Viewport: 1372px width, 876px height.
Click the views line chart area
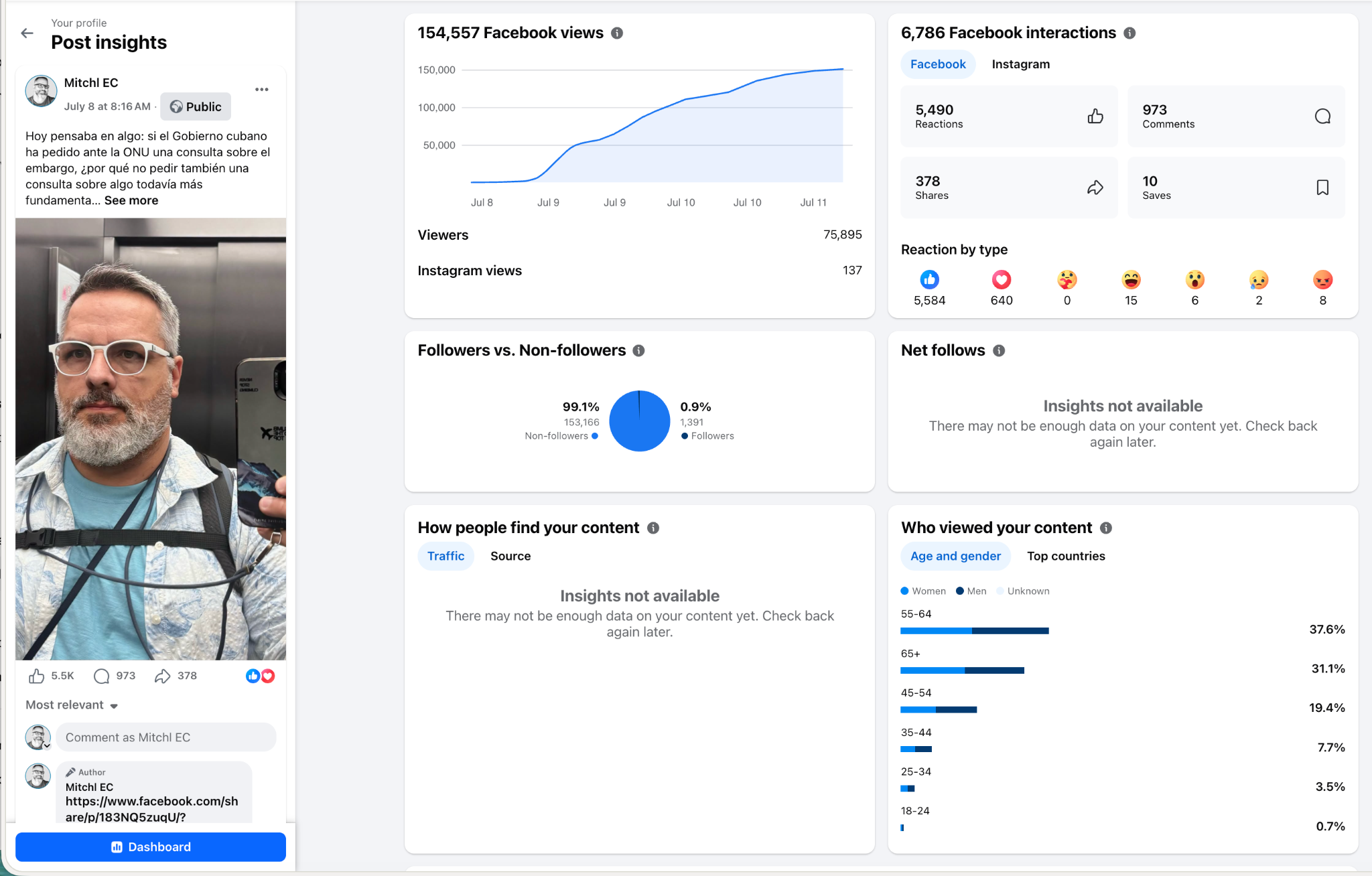657,126
